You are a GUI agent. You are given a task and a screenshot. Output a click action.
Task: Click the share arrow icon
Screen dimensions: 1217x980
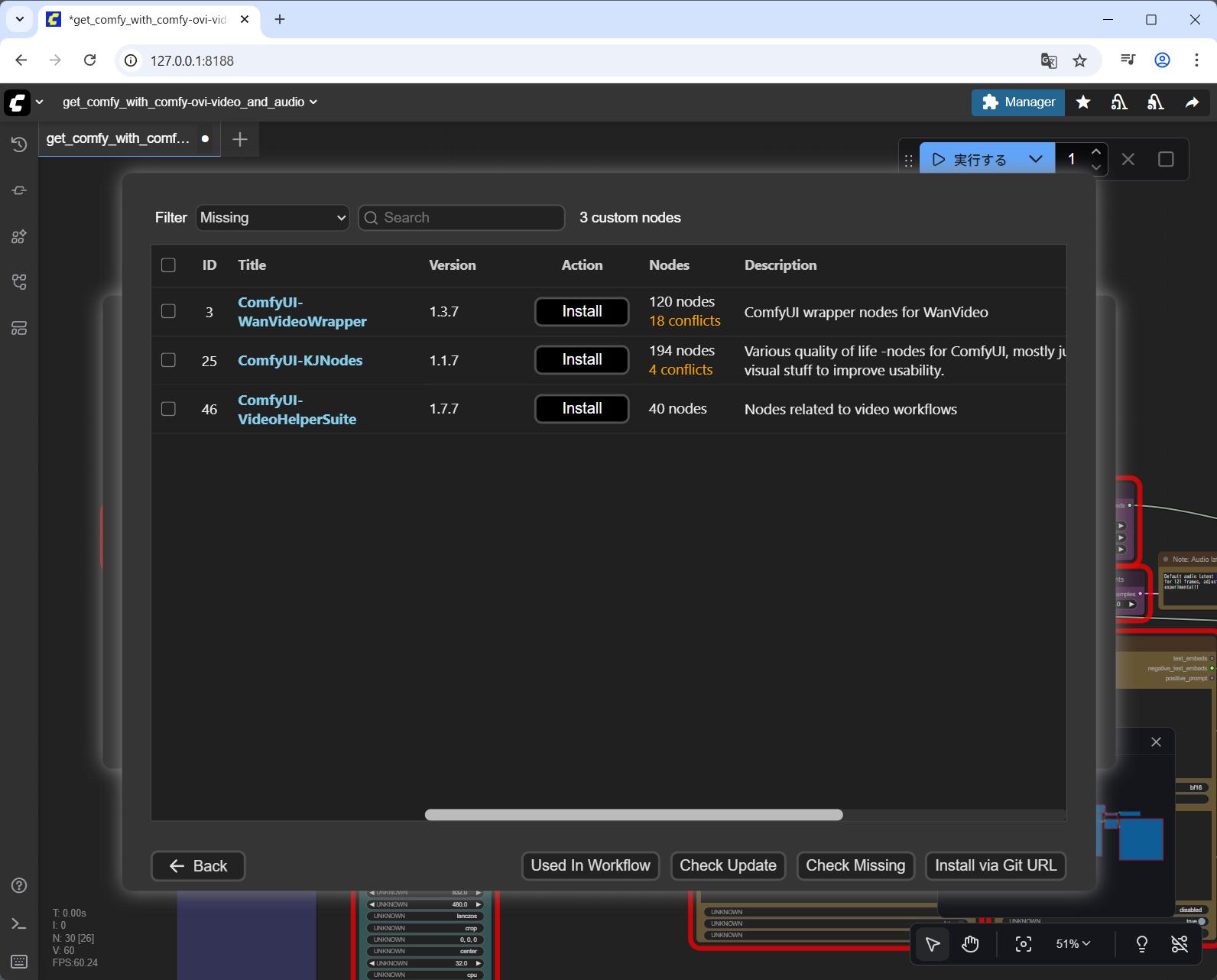pos(1192,102)
